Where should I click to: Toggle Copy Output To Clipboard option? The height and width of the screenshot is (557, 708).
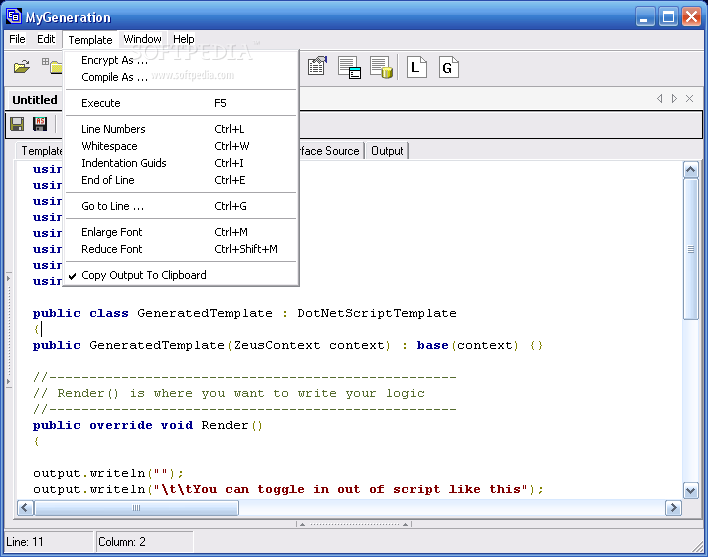(181, 275)
